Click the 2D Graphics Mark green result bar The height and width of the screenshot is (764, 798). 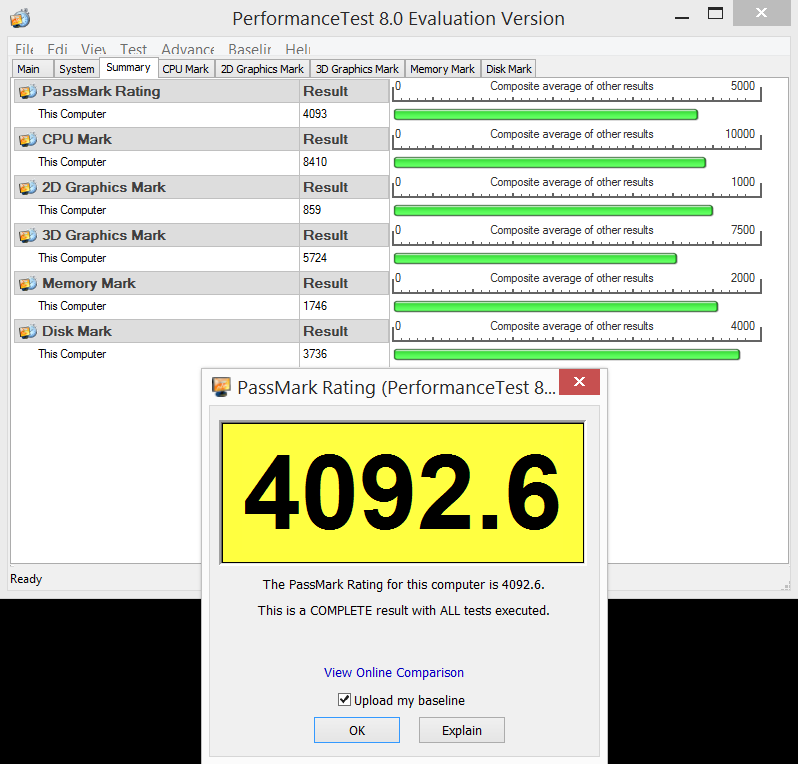point(553,211)
